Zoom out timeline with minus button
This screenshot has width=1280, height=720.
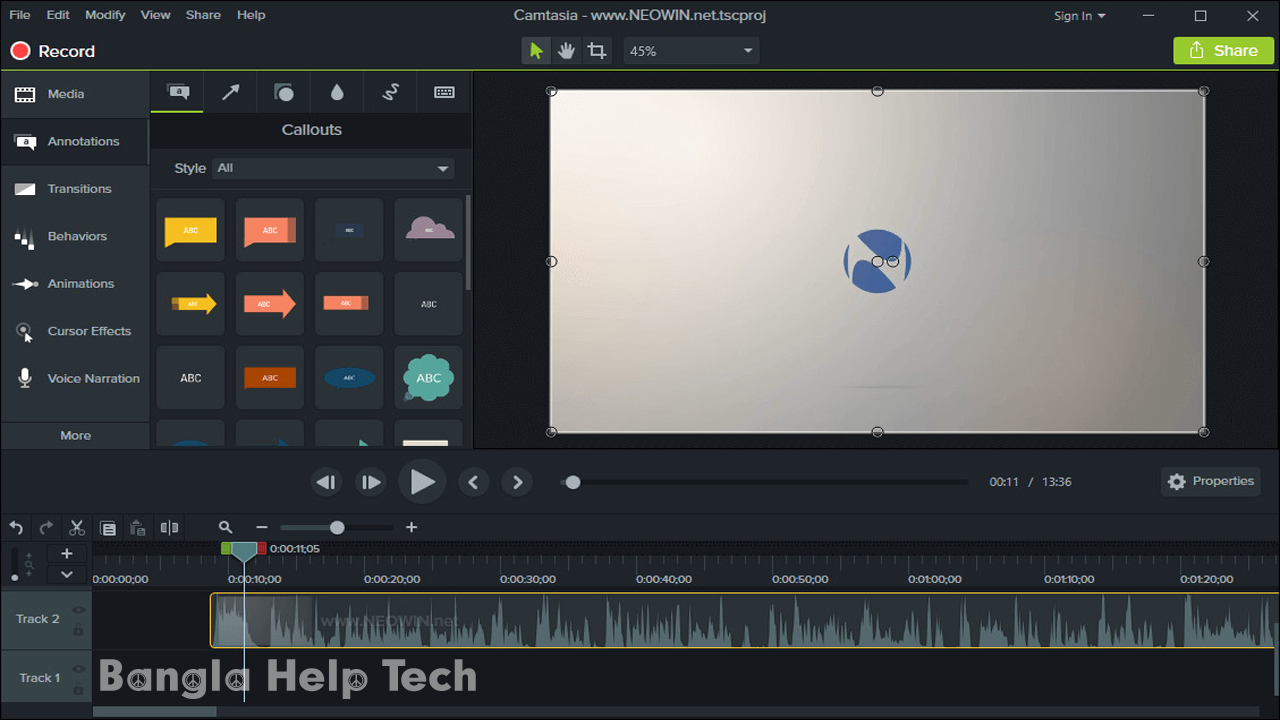[x=262, y=527]
